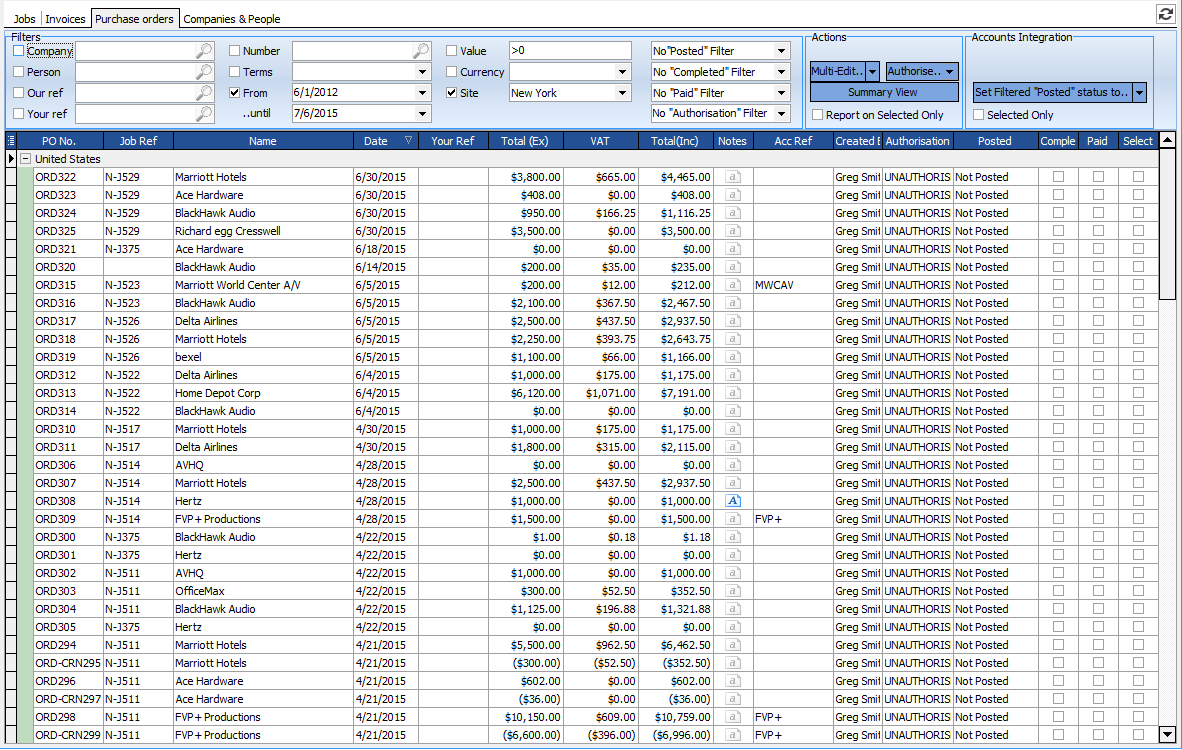
Task: Click the Summary View button
Action: tap(883, 92)
